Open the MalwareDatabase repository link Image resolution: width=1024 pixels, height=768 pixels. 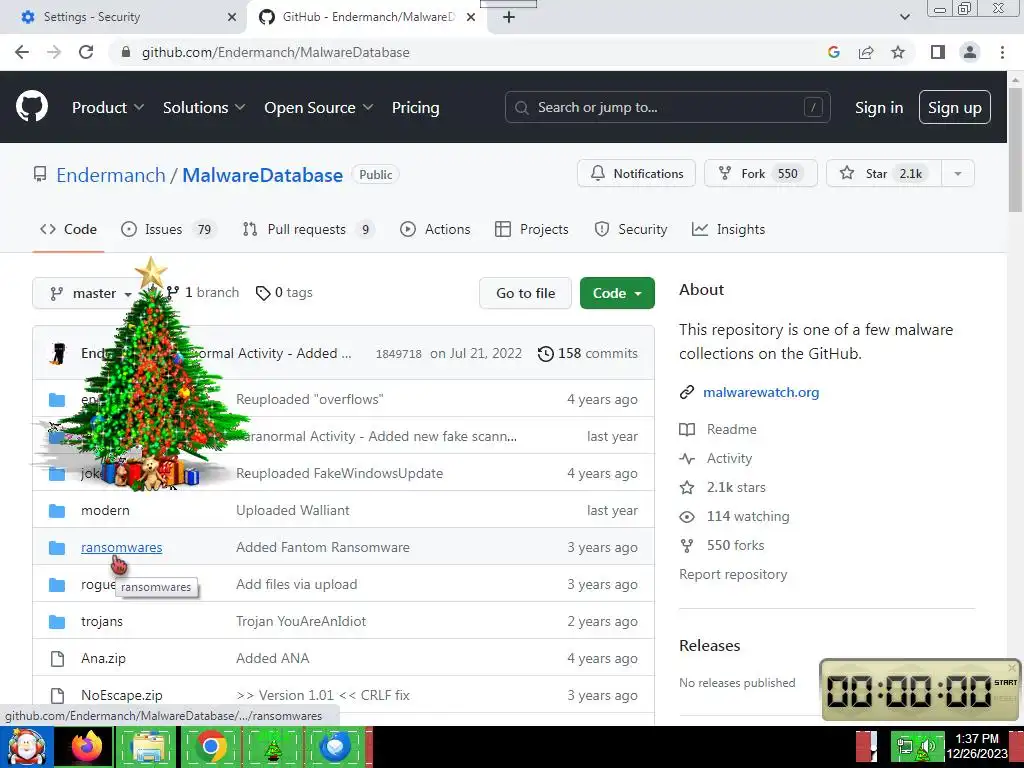[263, 175]
